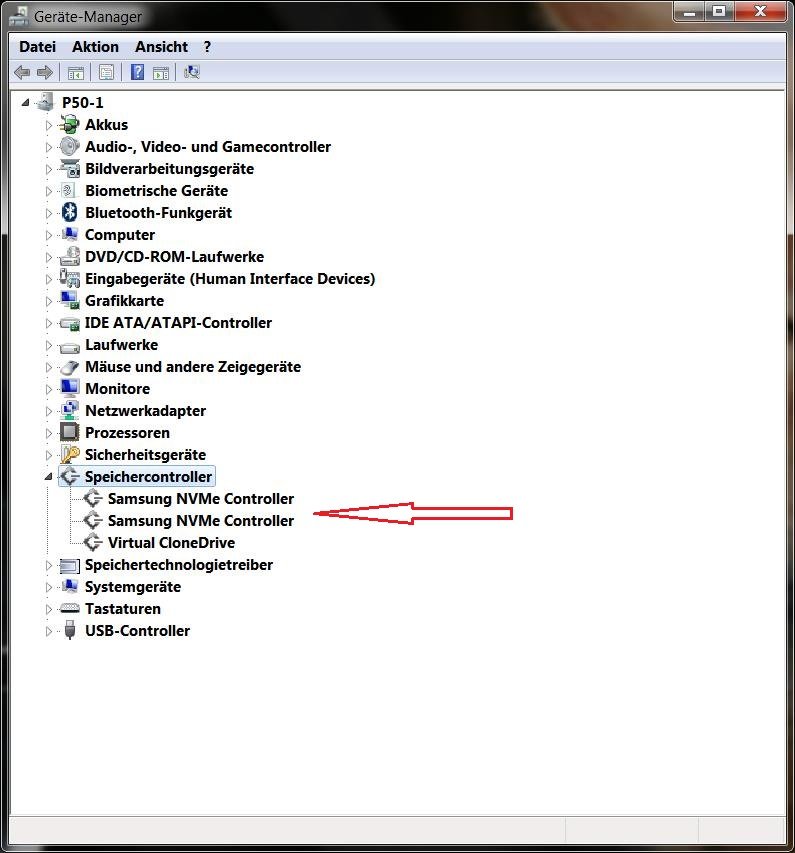Click the Help question mark toolbar icon
The width and height of the screenshot is (795, 853).
[138, 72]
